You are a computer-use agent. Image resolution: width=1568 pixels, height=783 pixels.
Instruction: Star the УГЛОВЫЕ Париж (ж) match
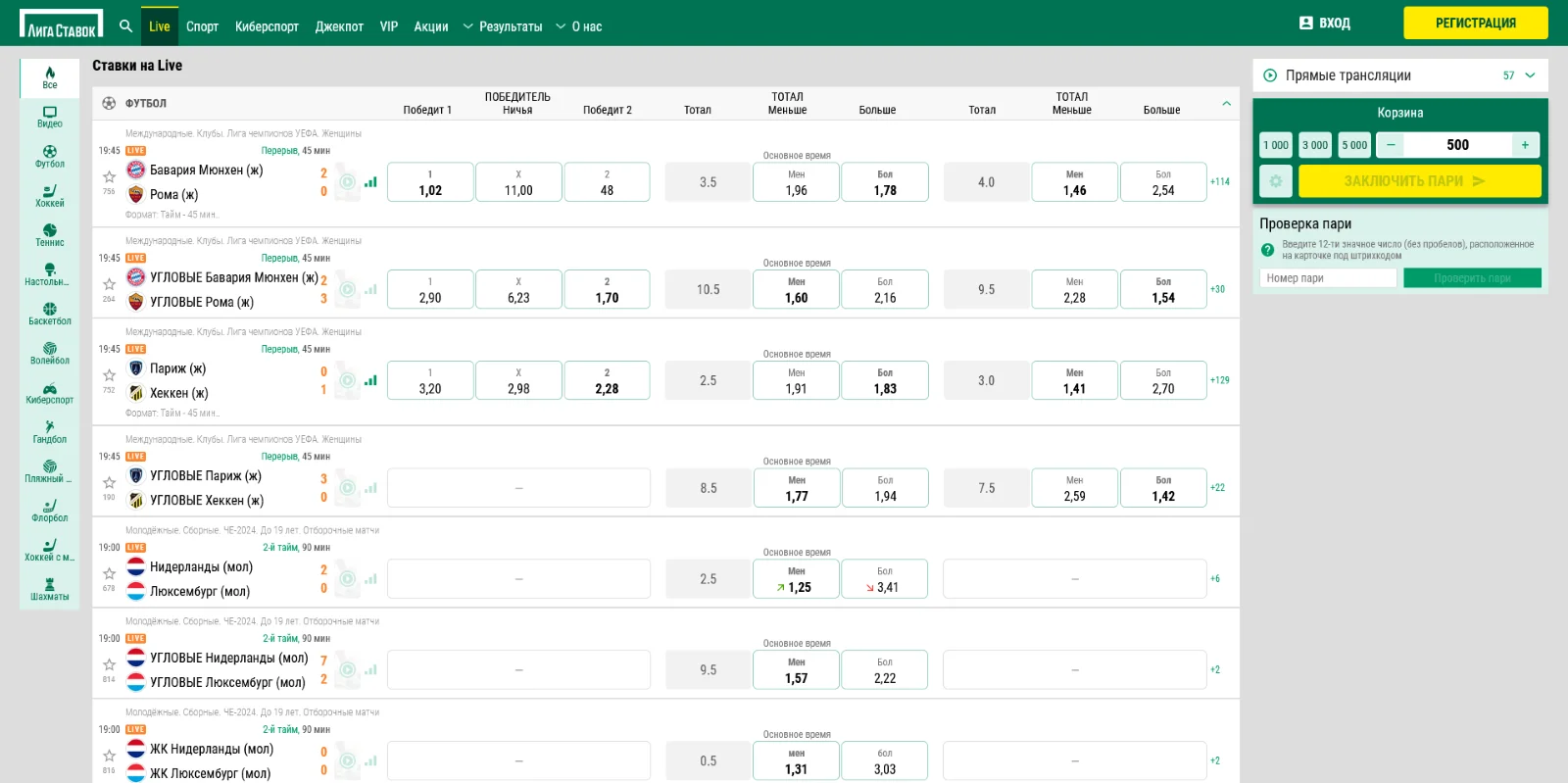109,482
